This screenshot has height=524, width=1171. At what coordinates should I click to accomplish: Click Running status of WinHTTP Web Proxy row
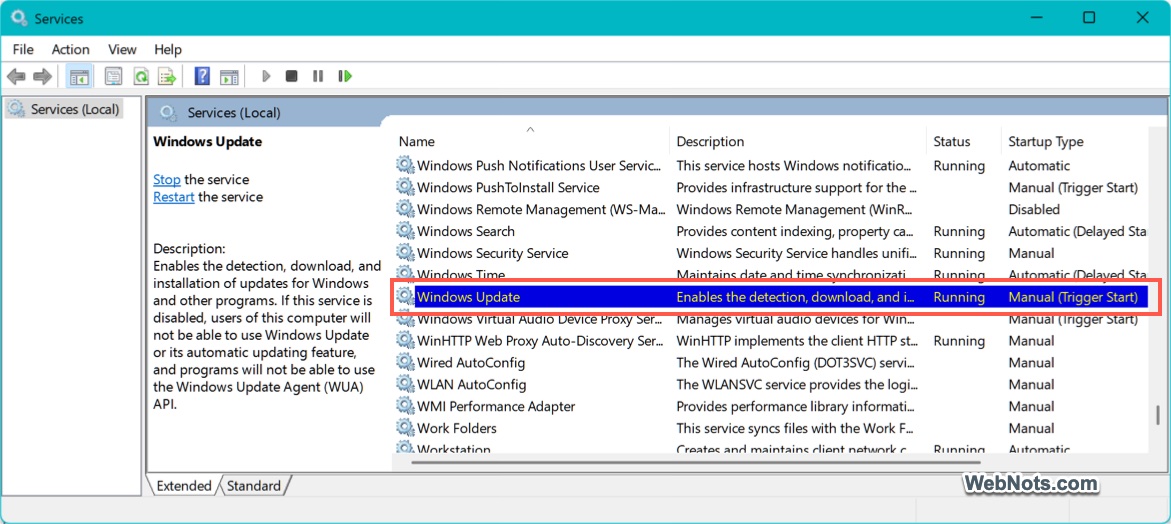(x=959, y=341)
